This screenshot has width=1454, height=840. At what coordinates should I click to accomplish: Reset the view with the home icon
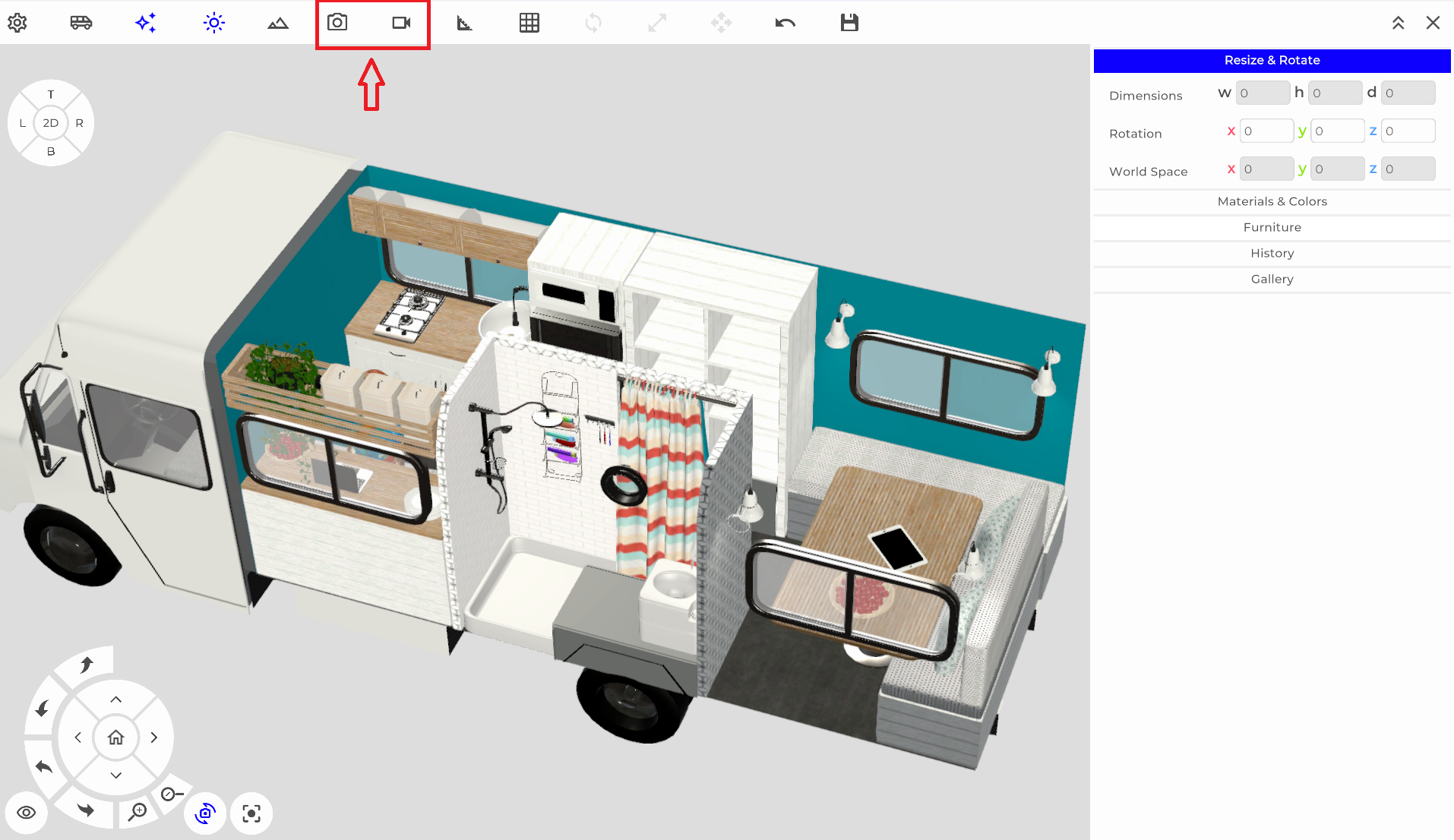coord(115,737)
